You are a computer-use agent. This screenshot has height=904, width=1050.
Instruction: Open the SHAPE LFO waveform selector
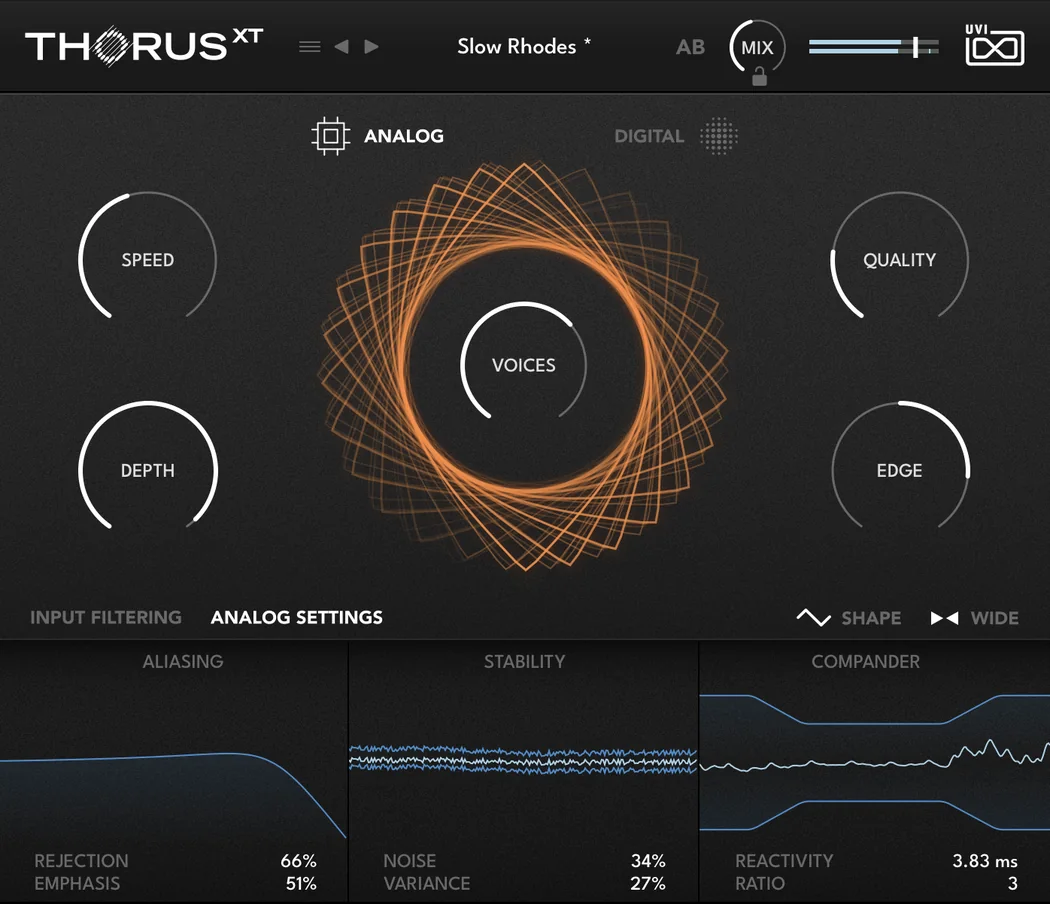pyautogui.click(x=871, y=618)
